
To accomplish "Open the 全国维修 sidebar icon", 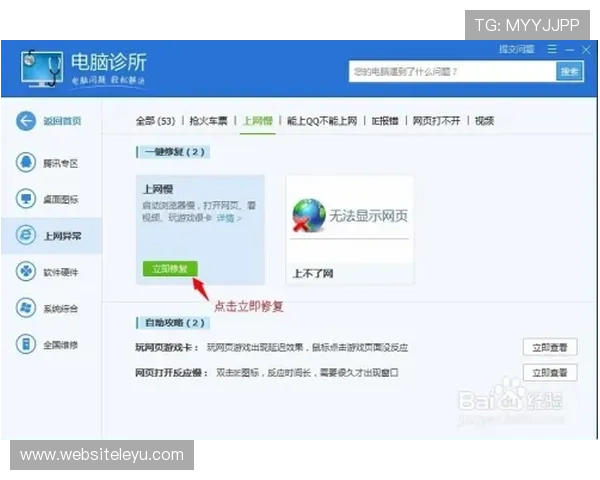I will tap(26, 344).
